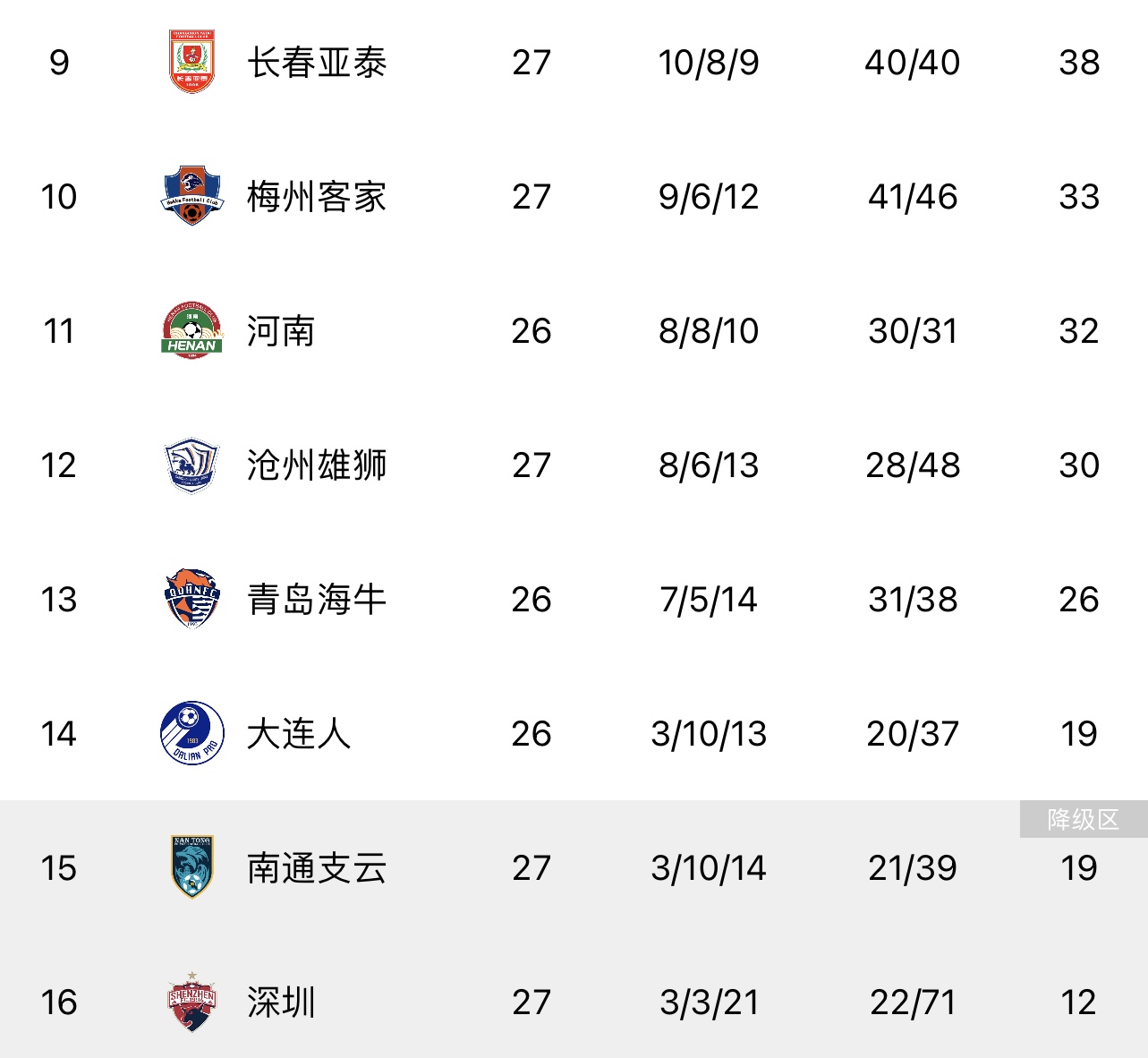Screen dimensions: 1148x1058
Task: Tap the 青岛海牛 team name
Action: 317,600
